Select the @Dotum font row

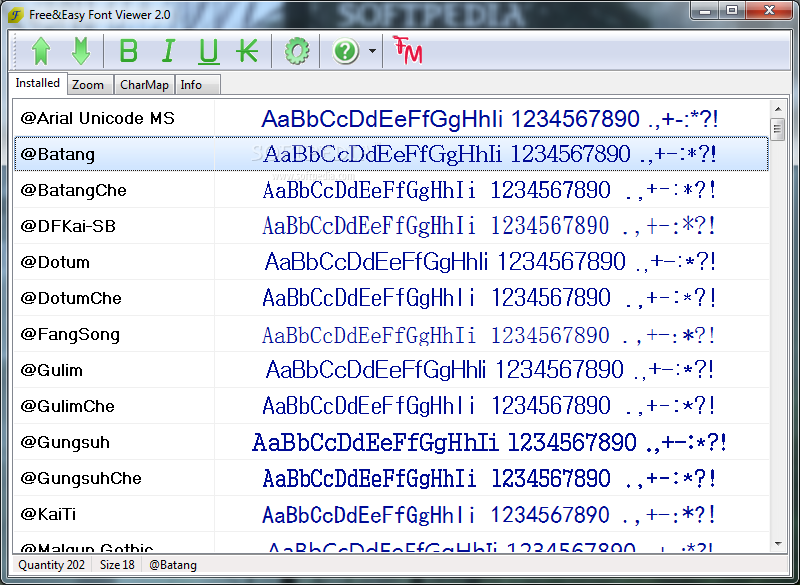point(391,262)
